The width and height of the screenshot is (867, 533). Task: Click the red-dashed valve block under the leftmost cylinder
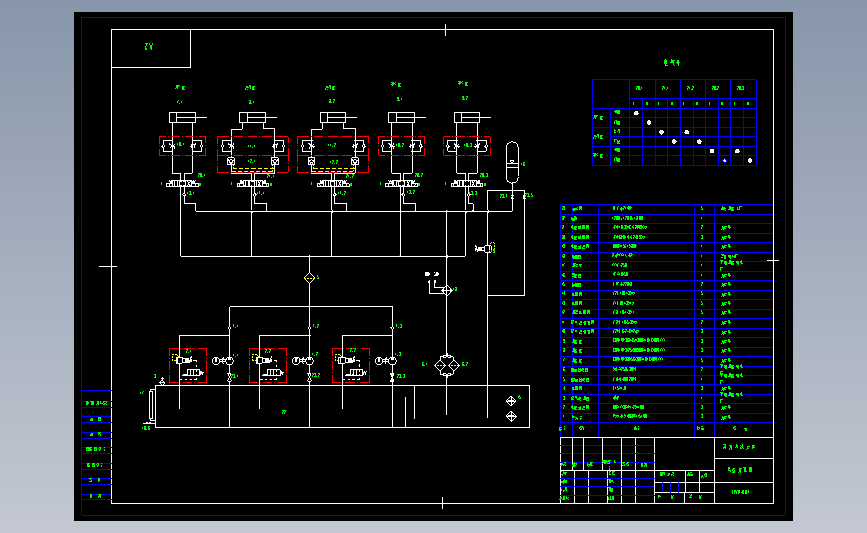coord(182,146)
